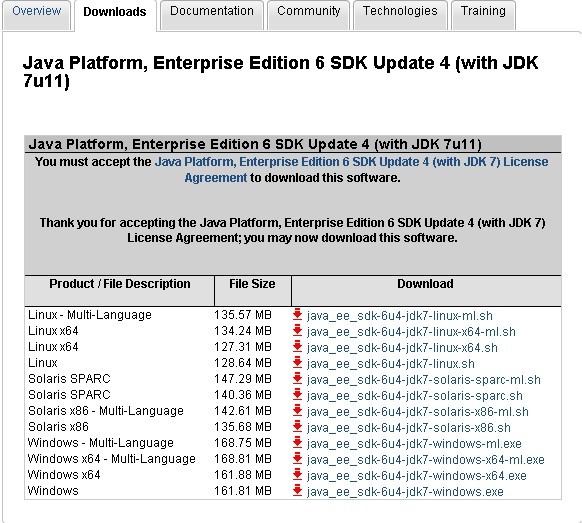Click the 140.36 MB file size
Viewport: 582px width, 523px height.
pyautogui.click(x=243, y=395)
